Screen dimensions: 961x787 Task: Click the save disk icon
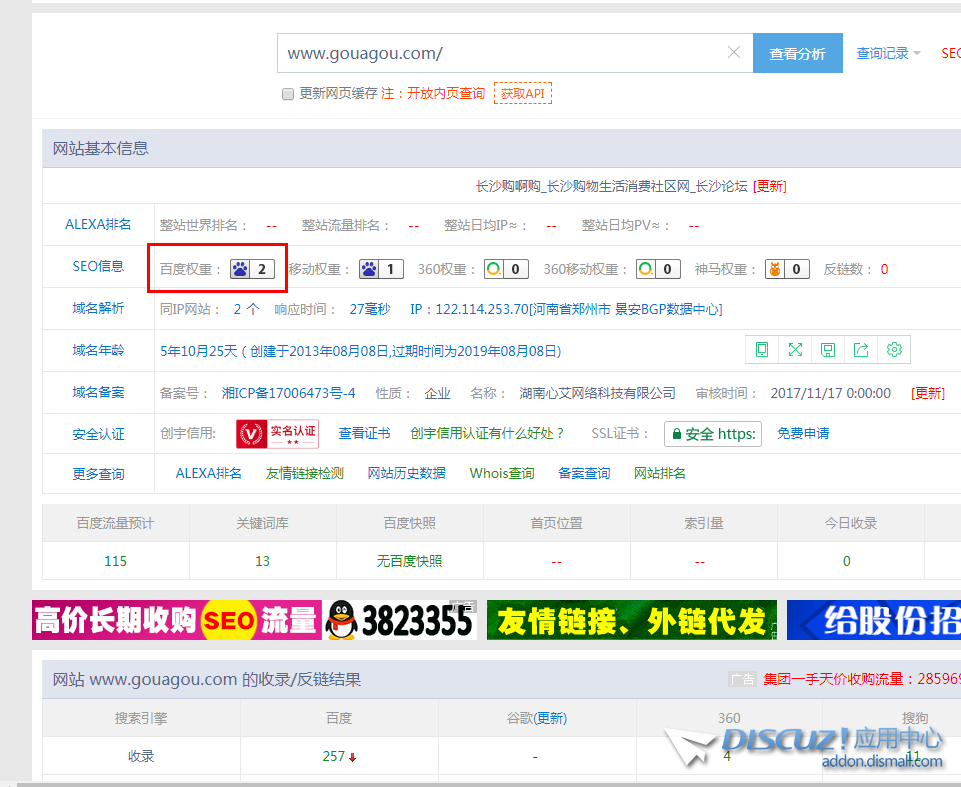(x=828, y=349)
